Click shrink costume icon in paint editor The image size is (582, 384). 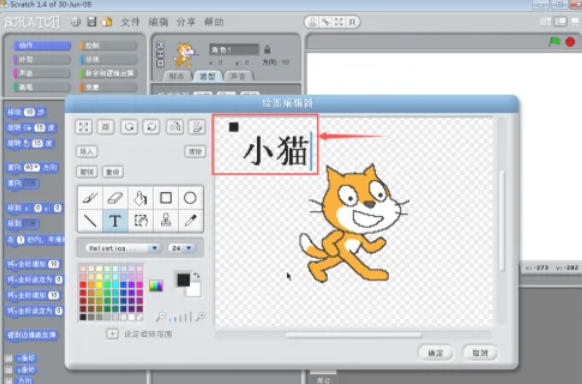(x=106, y=127)
